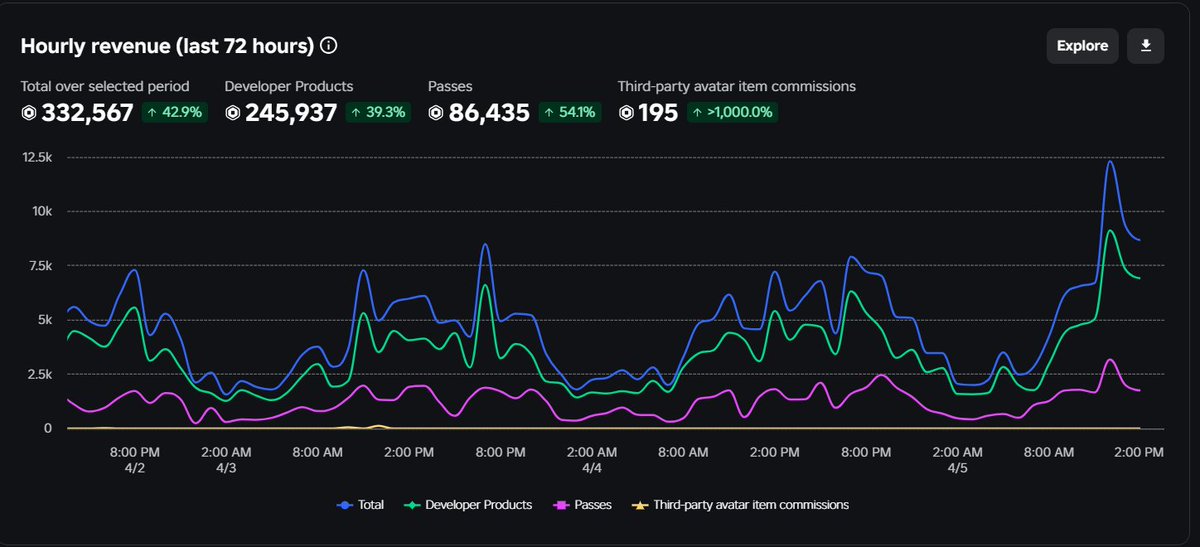Click the commissions value 195

tap(658, 113)
